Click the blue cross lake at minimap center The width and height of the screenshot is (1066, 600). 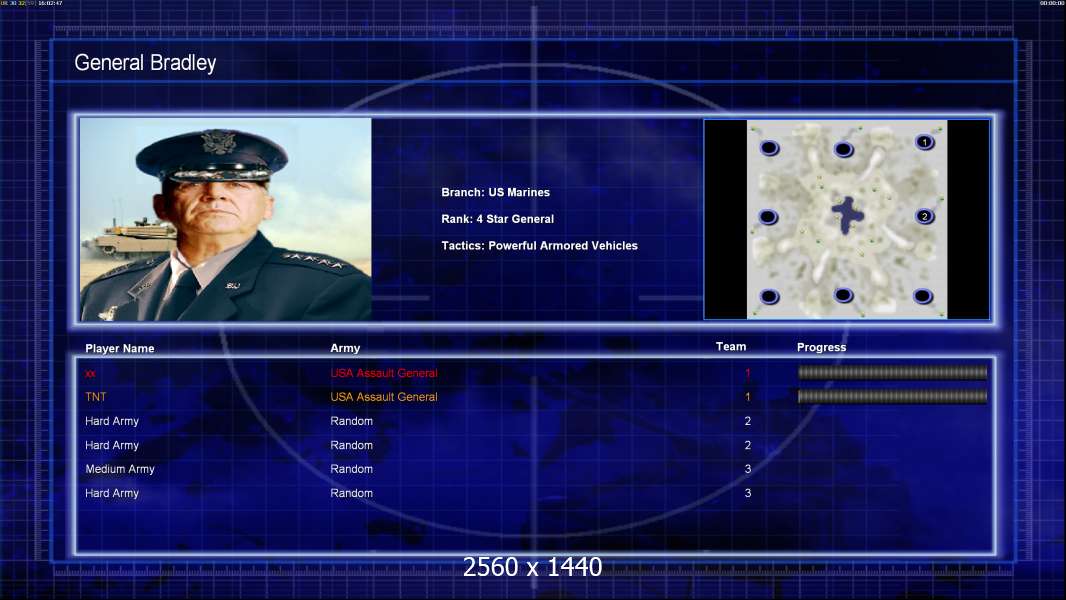coord(847,215)
